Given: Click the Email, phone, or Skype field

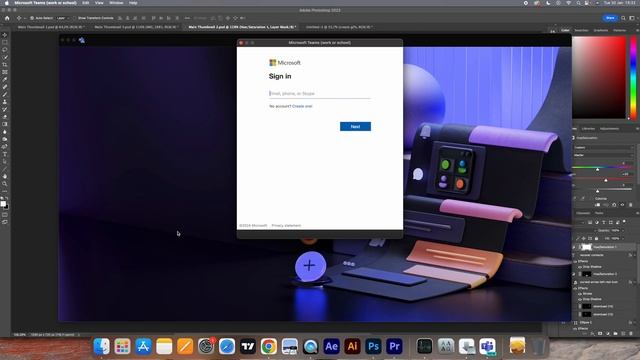Looking at the screenshot, I should click(320, 93).
